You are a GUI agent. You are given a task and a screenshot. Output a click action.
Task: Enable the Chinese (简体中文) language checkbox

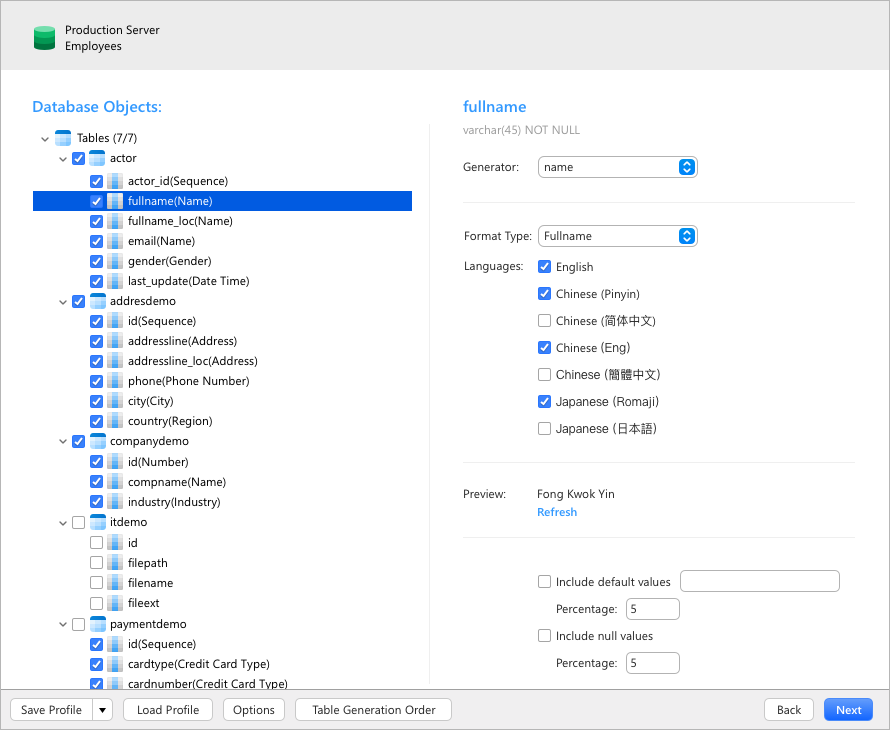(x=544, y=321)
